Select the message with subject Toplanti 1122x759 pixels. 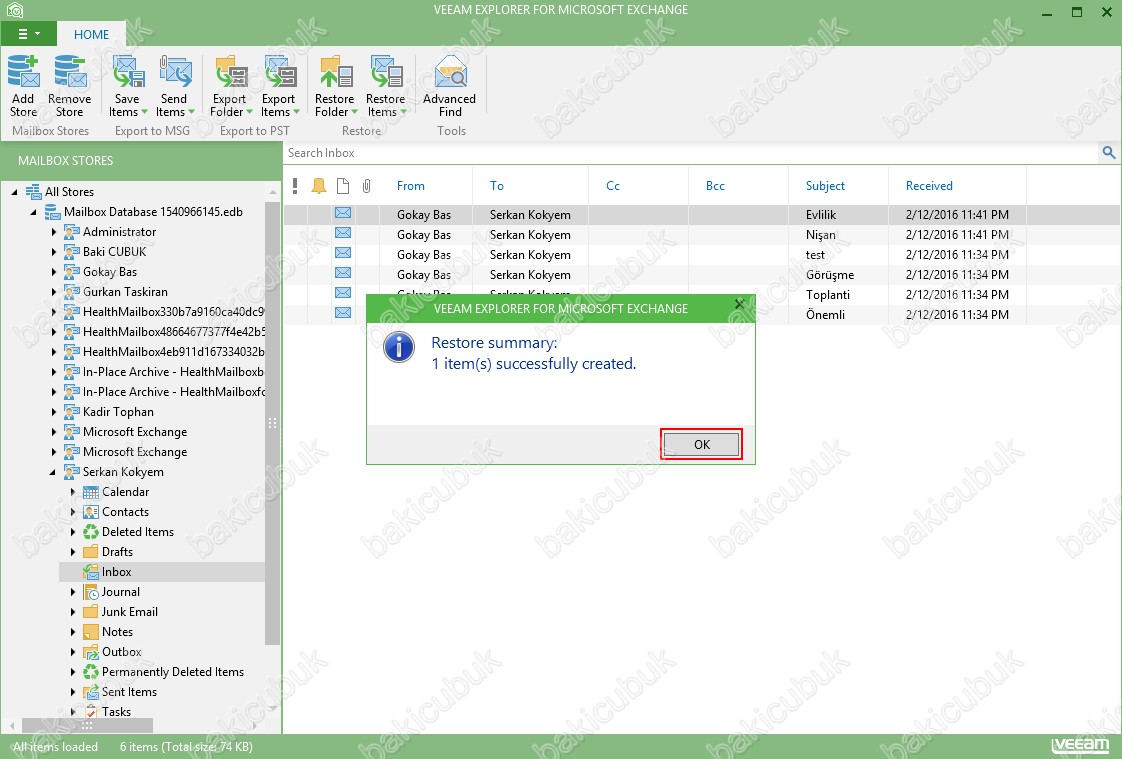(828, 295)
